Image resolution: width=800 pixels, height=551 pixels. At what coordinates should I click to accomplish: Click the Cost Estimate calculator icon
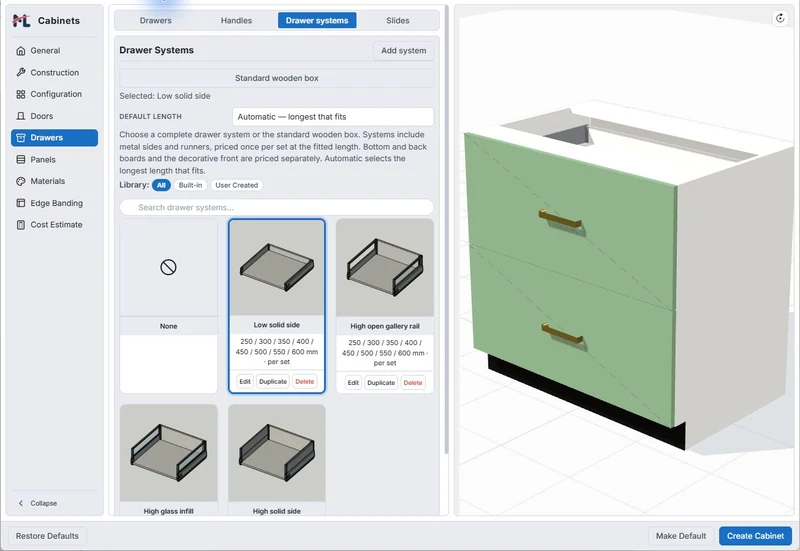point(20,224)
